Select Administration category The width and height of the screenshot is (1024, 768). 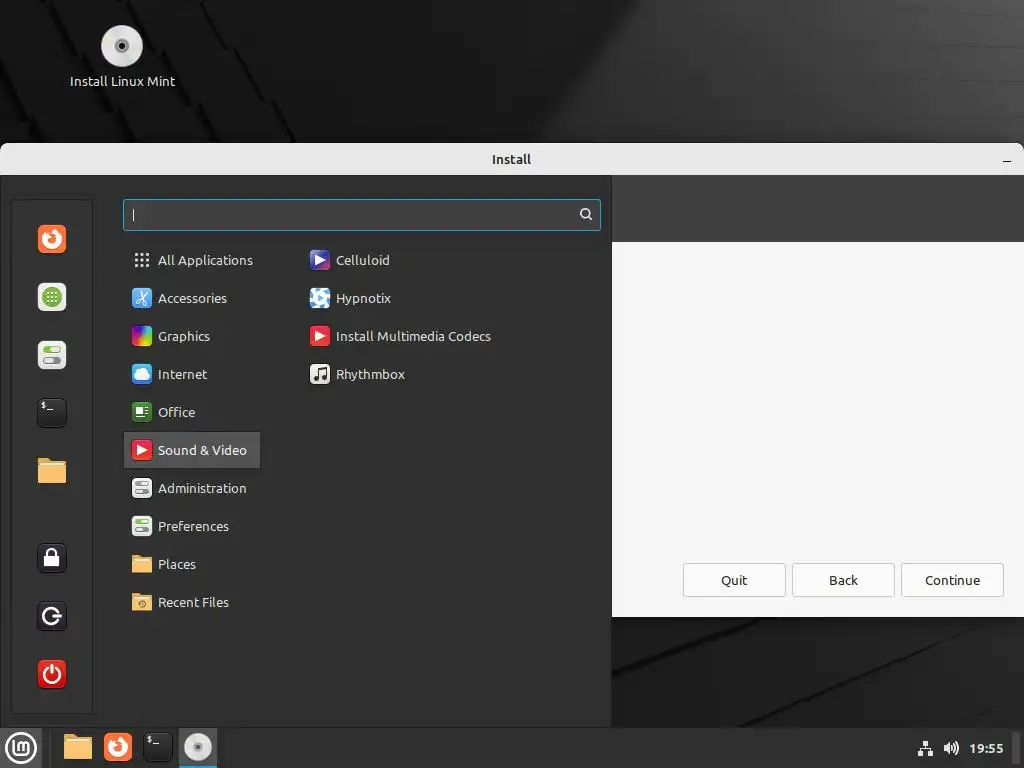(192, 488)
